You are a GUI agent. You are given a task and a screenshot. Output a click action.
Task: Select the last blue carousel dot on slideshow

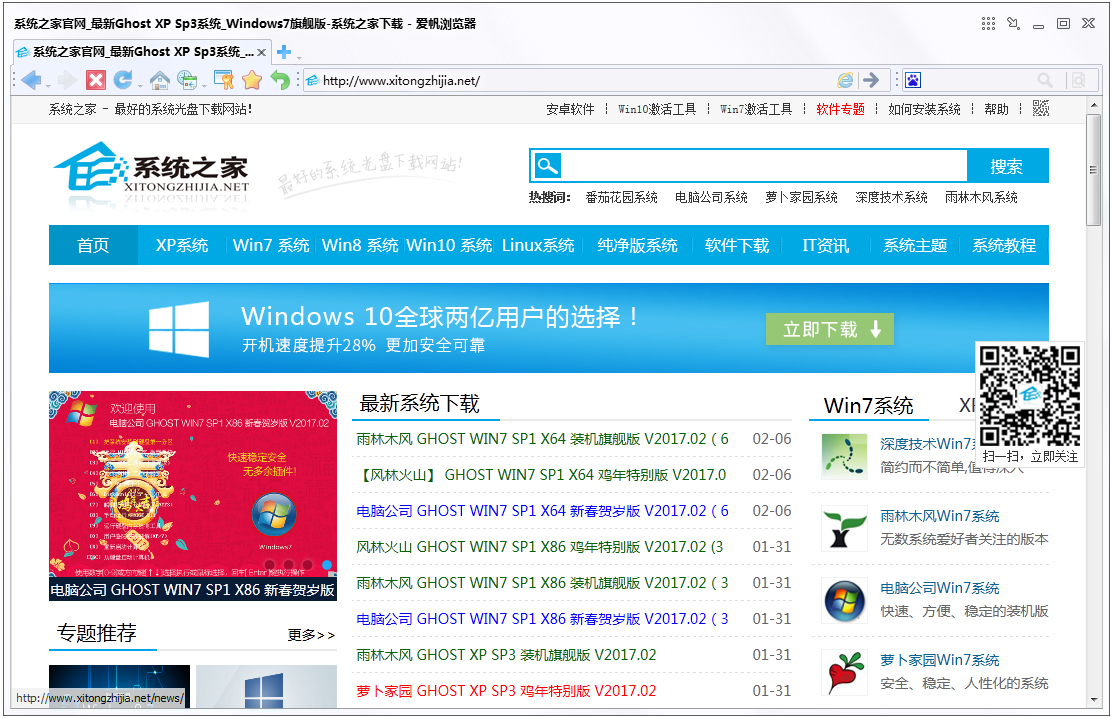(x=327, y=565)
